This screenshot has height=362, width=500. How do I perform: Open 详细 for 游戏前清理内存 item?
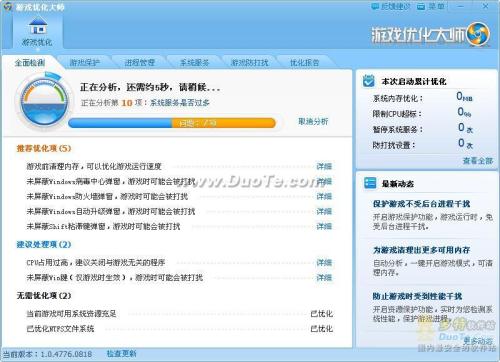(x=324, y=166)
